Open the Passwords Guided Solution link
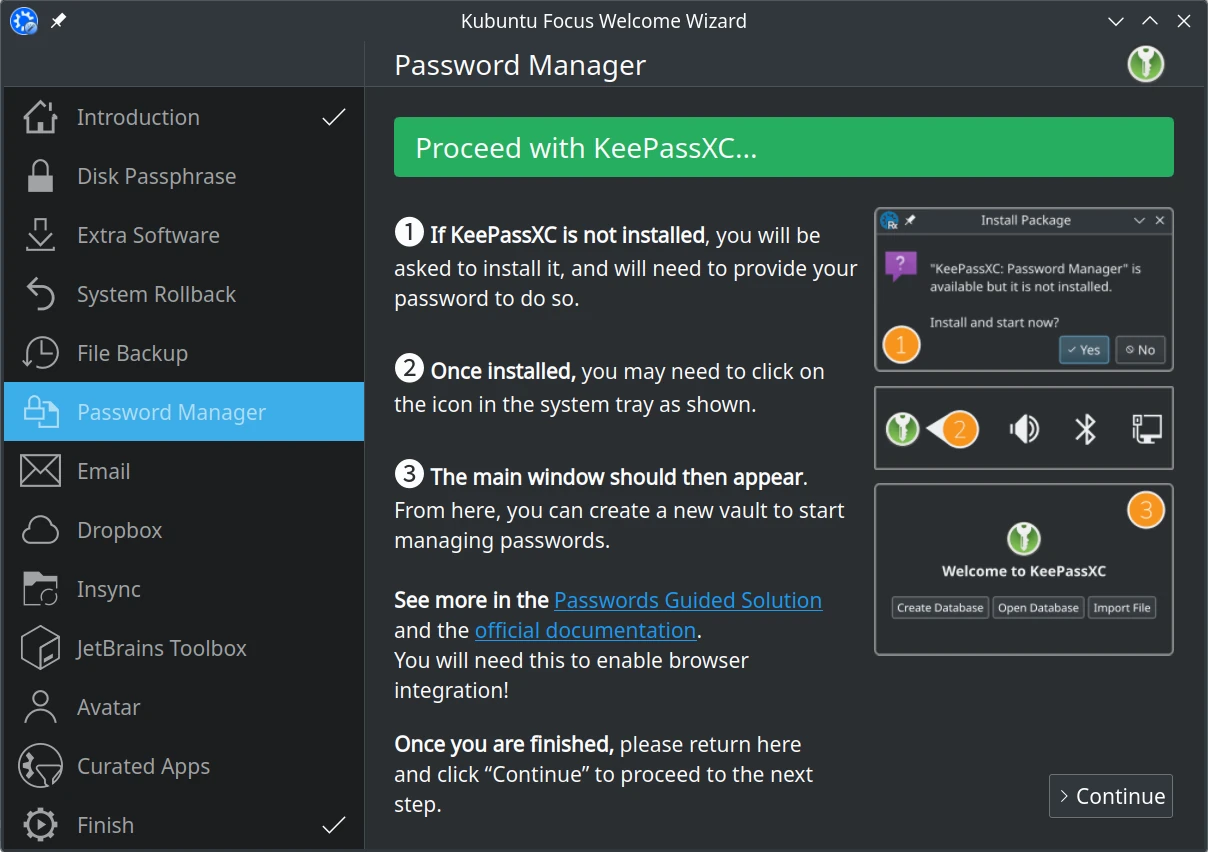 (x=687, y=600)
